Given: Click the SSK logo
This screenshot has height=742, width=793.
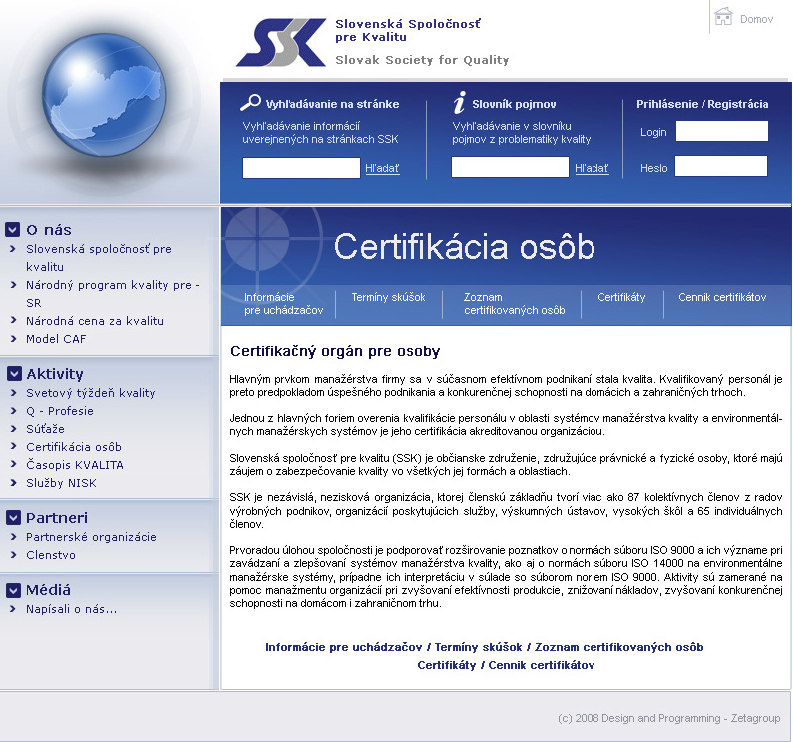Looking at the screenshot, I should pyautogui.click(x=281, y=42).
